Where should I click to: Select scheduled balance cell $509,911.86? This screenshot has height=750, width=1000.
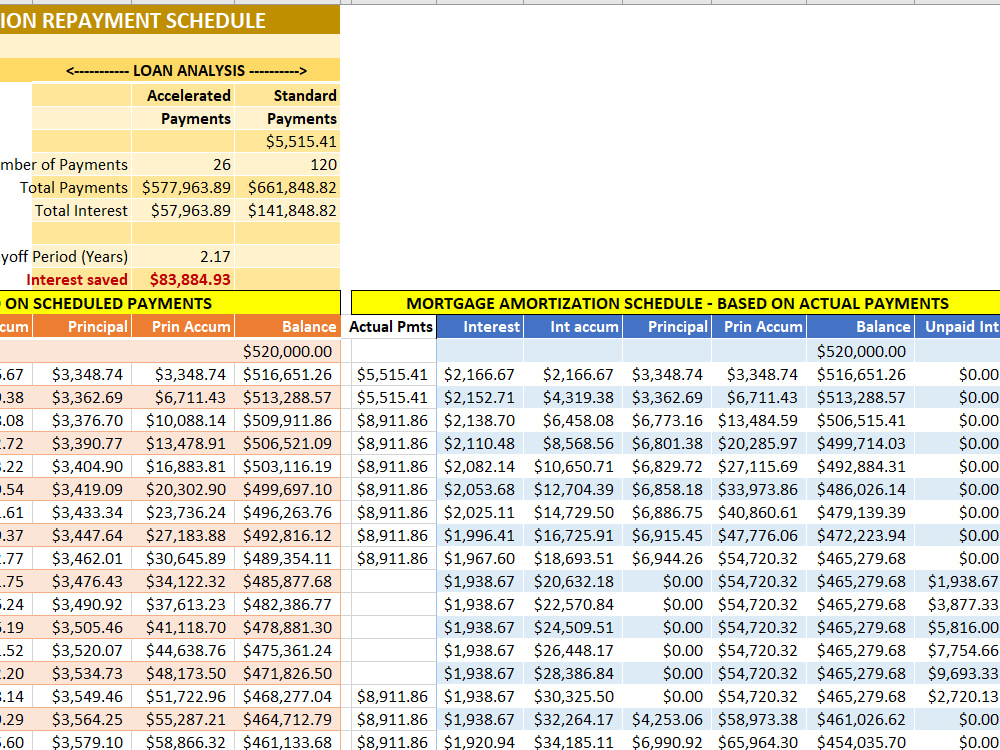288,420
